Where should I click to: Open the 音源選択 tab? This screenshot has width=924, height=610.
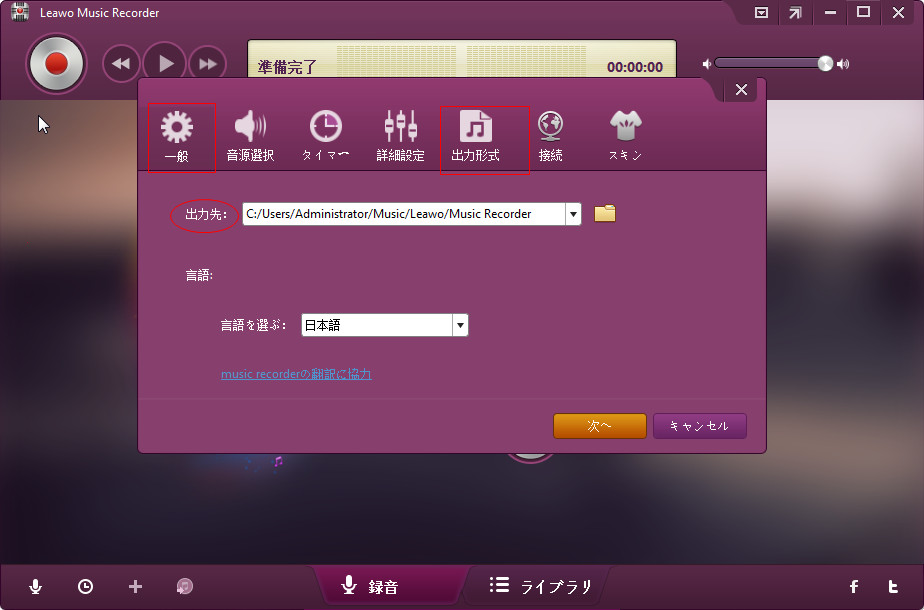point(250,137)
